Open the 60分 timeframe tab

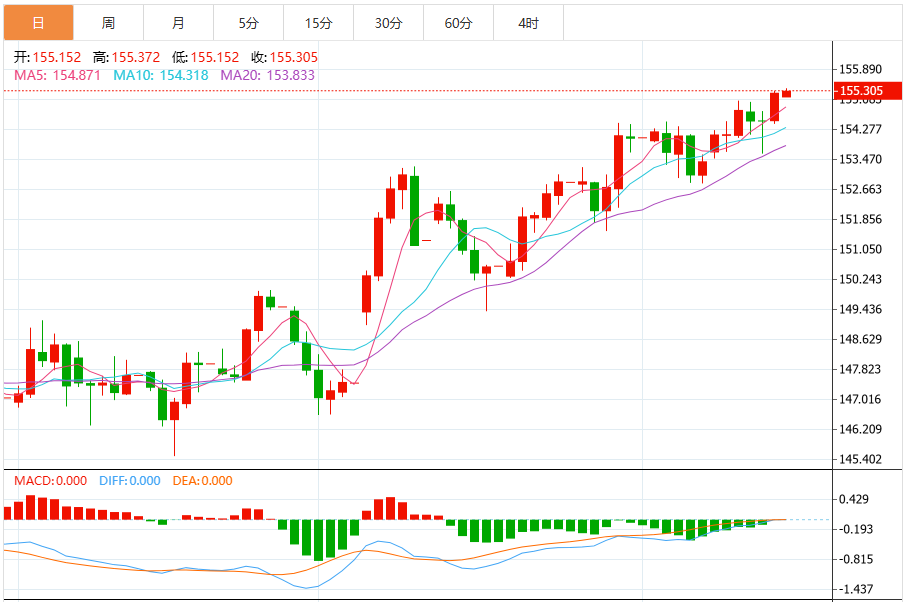click(x=459, y=23)
